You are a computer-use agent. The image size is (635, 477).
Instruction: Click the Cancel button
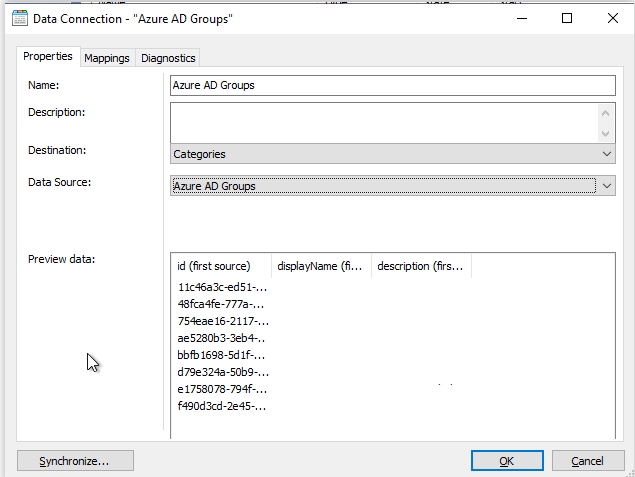pyautogui.click(x=588, y=461)
